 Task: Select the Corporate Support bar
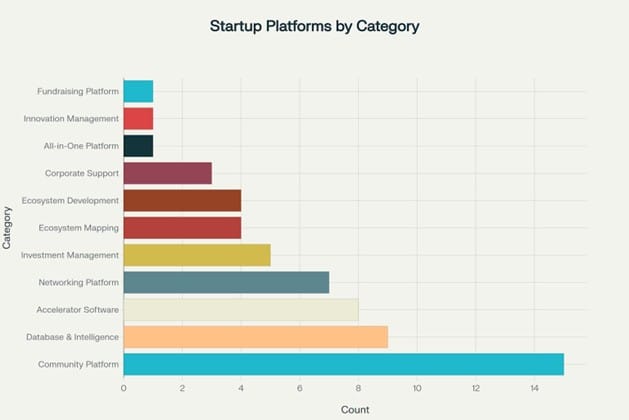point(168,173)
